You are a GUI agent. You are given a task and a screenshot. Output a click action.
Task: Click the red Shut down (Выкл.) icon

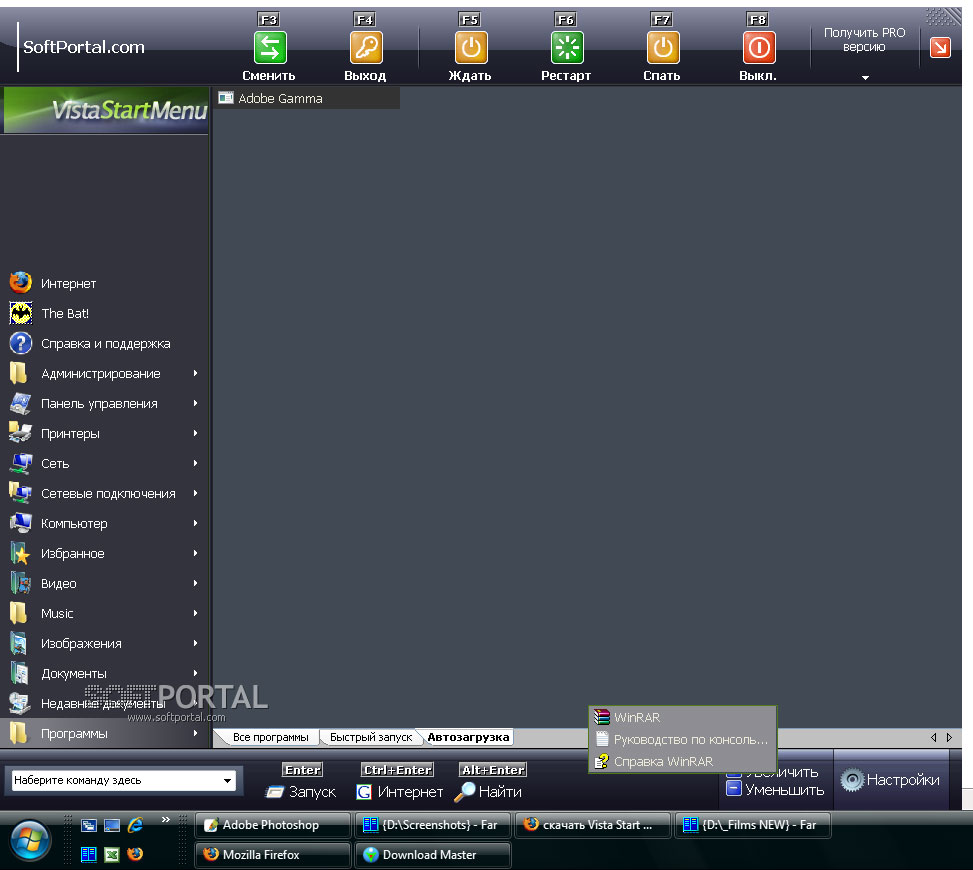coord(759,48)
